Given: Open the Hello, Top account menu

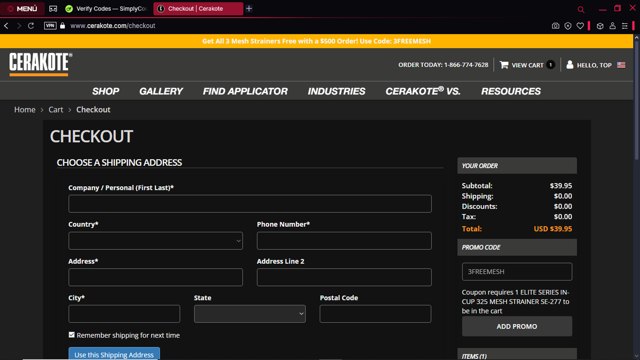Looking at the screenshot, I should tap(594, 65).
